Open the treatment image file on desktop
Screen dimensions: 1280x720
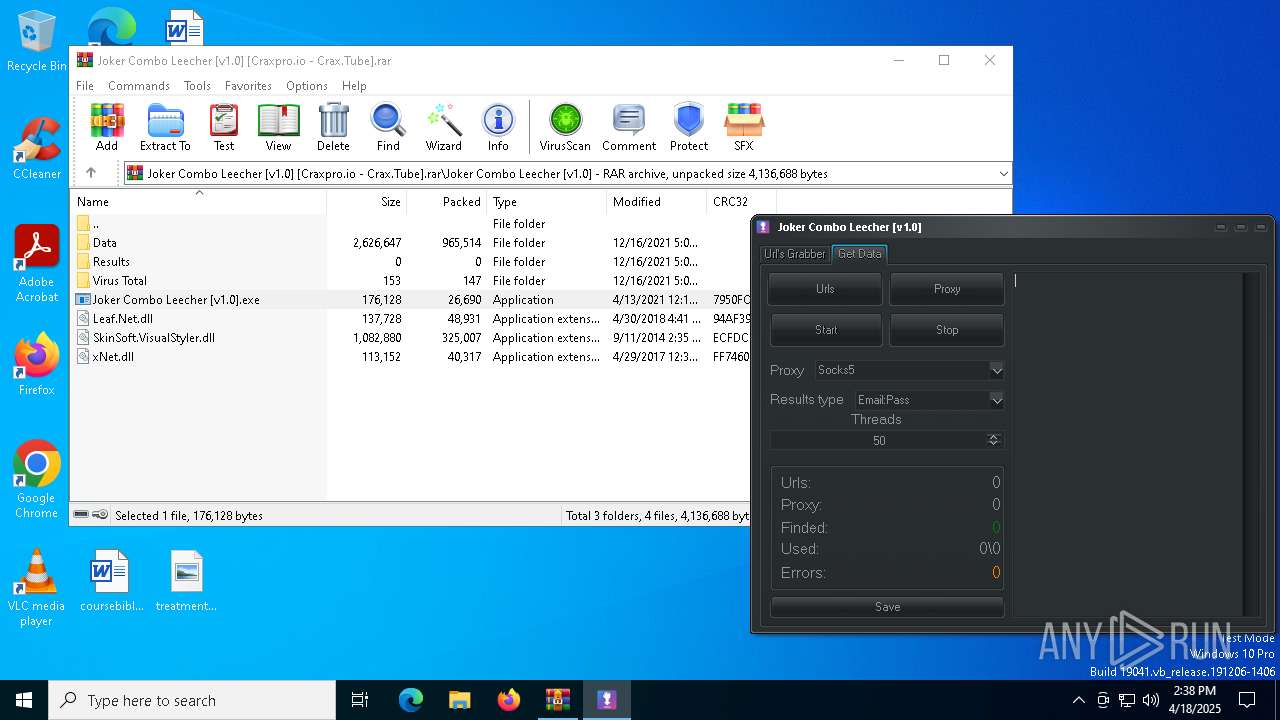coord(186,580)
